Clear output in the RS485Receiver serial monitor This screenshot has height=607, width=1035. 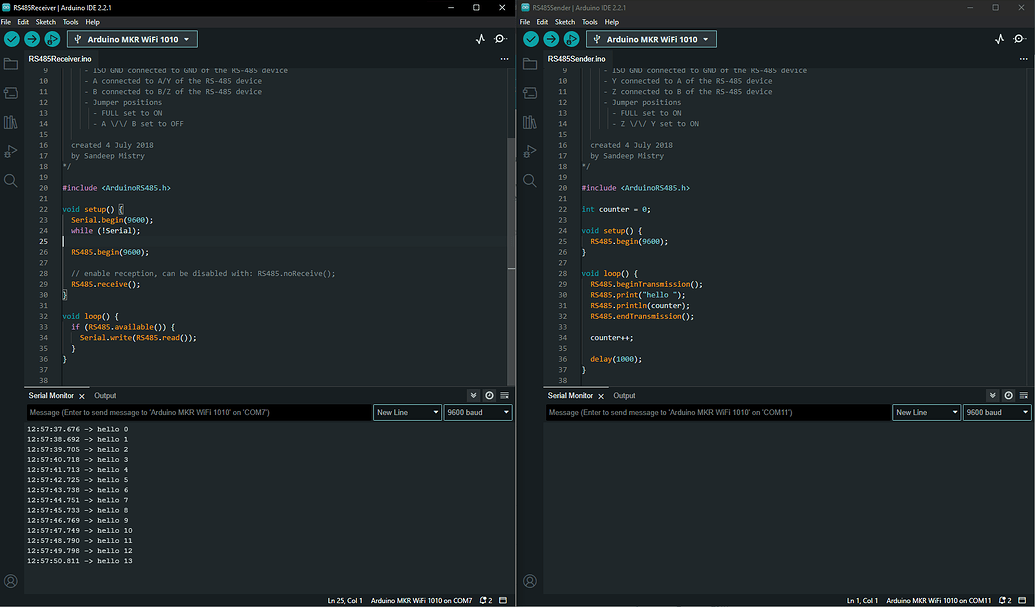tap(504, 396)
